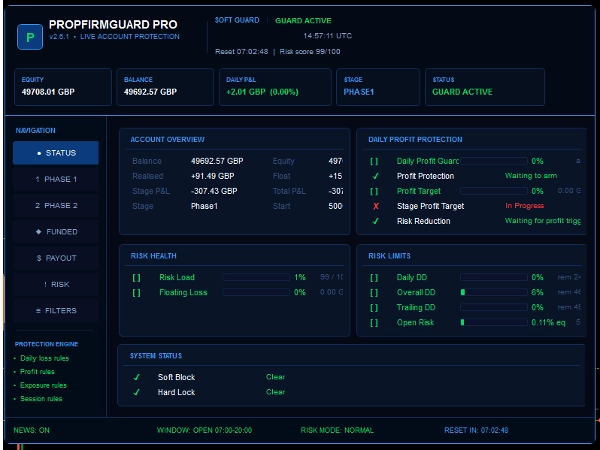This screenshot has width=600, height=450.
Task: Click the RISK LIMITS panel heading
Action: click(390, 256)
